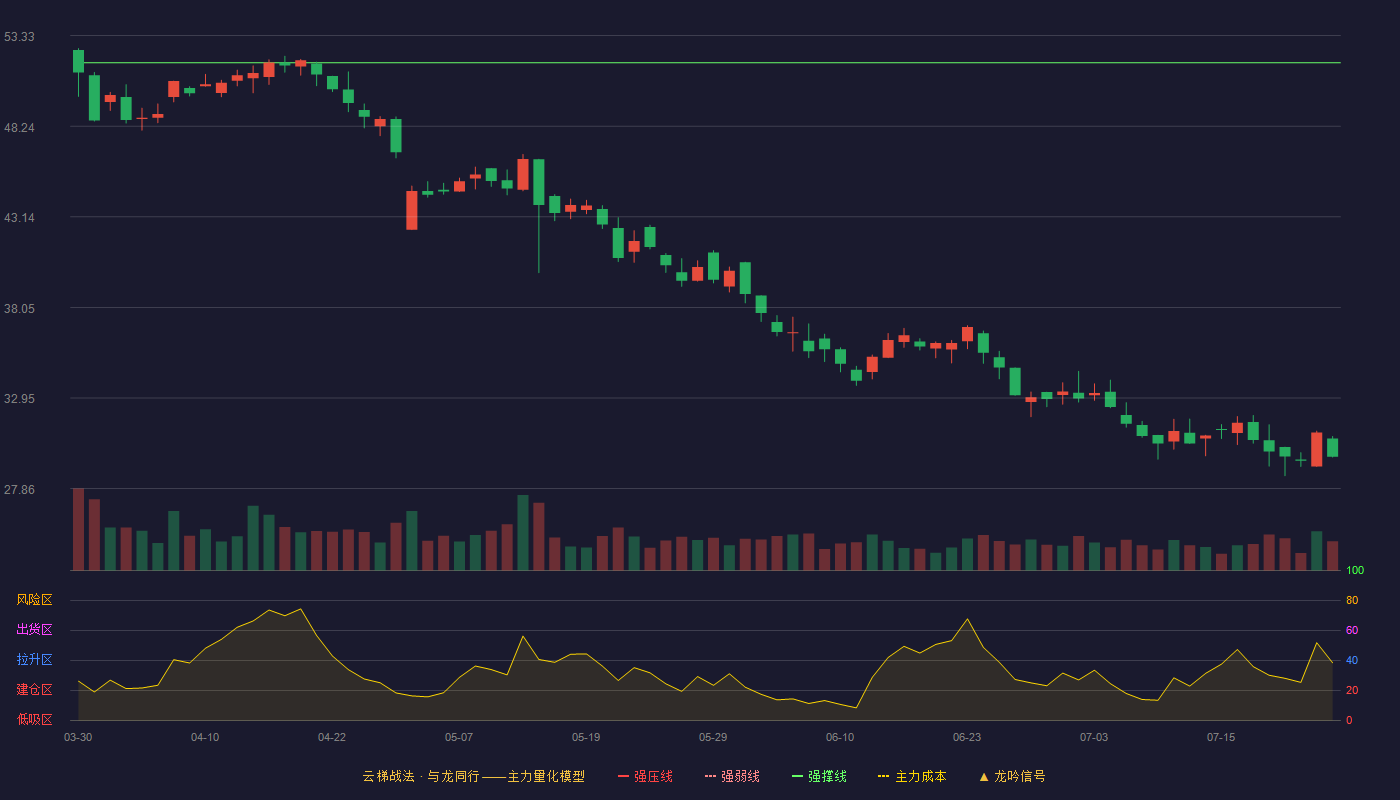Click the 48.24 price axis label
The width and height of the screenshot is (1400, 800).
[19, 127]
